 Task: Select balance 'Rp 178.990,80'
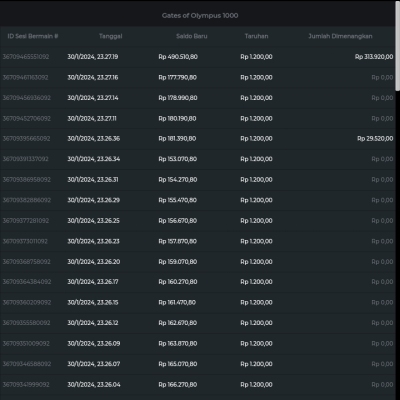(178, 98)
